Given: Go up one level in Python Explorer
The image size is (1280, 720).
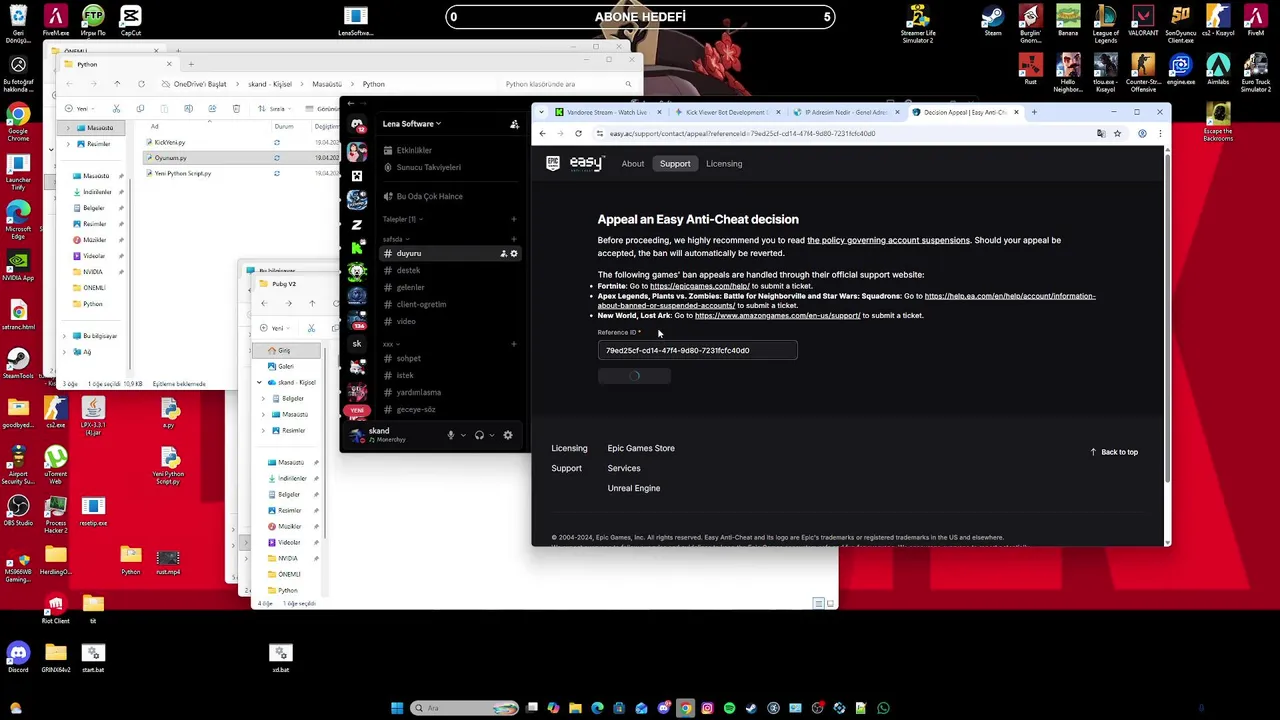Looking at the screenshot, I should click(117, 84).
